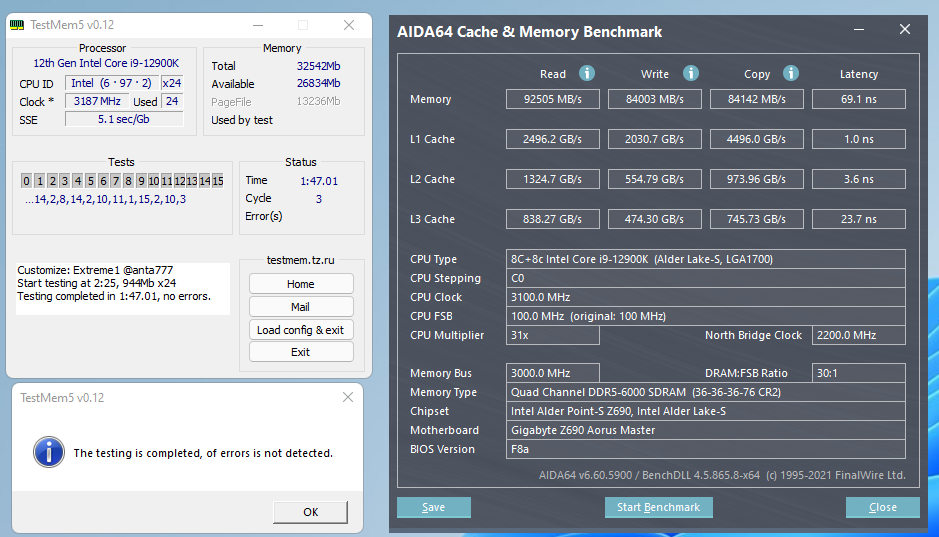Click L3 Cache Read value 838.27 GB/s
939x537 pixels.
(x=553, y=219)
